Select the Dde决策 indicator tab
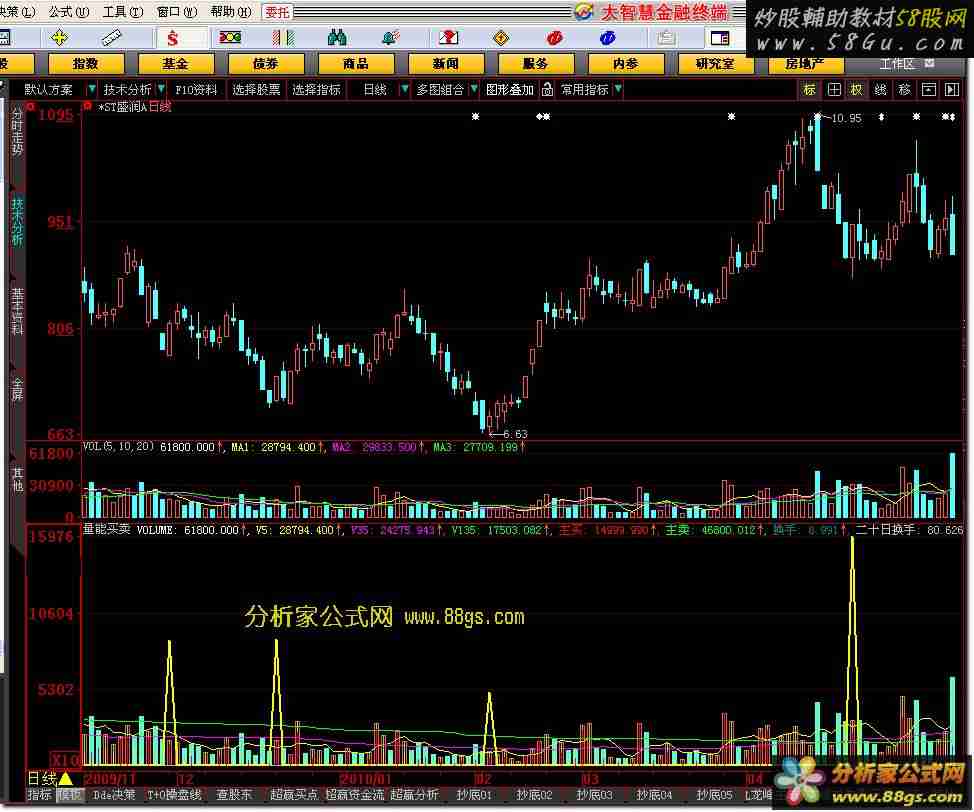Viewport: 974px width, 812px height. [x=114, y=795]
